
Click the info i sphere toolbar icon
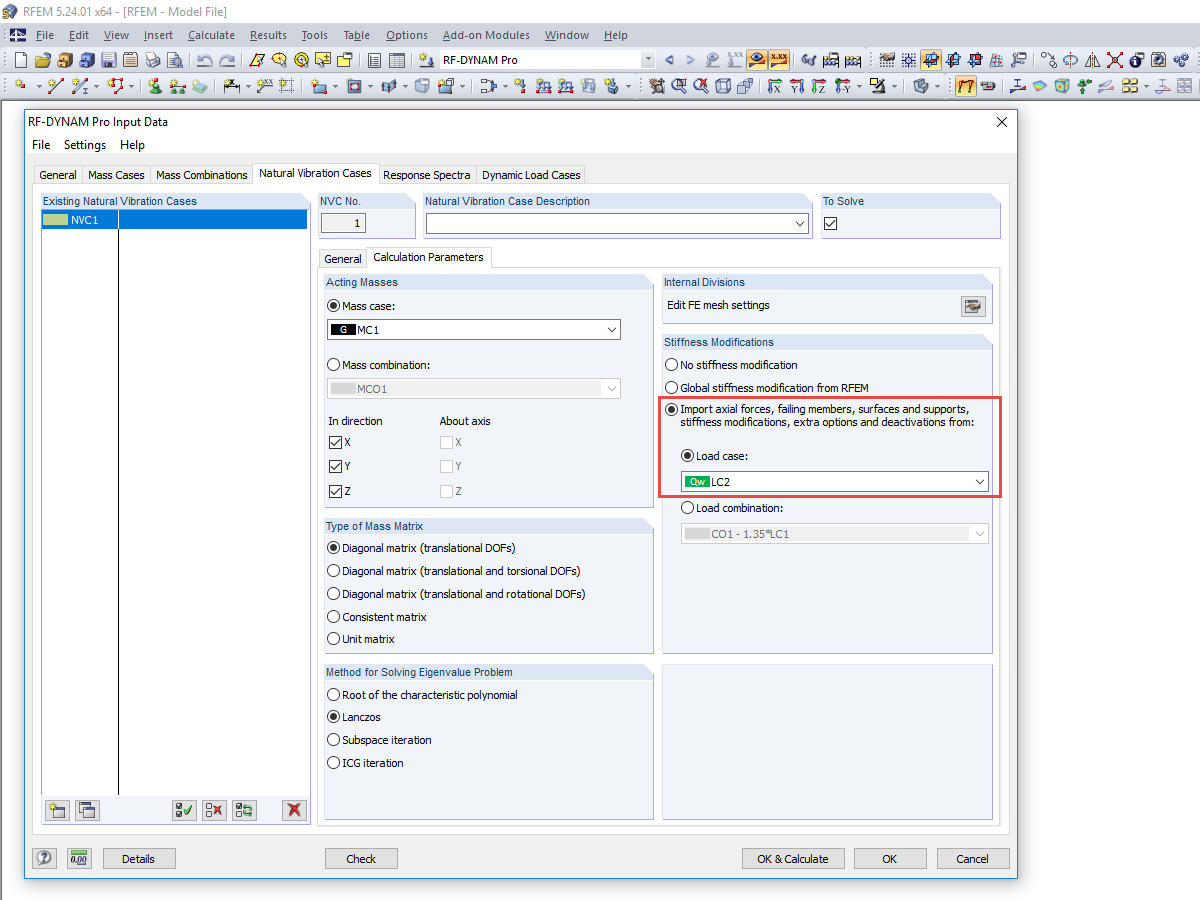click(x=1137, y=60)
